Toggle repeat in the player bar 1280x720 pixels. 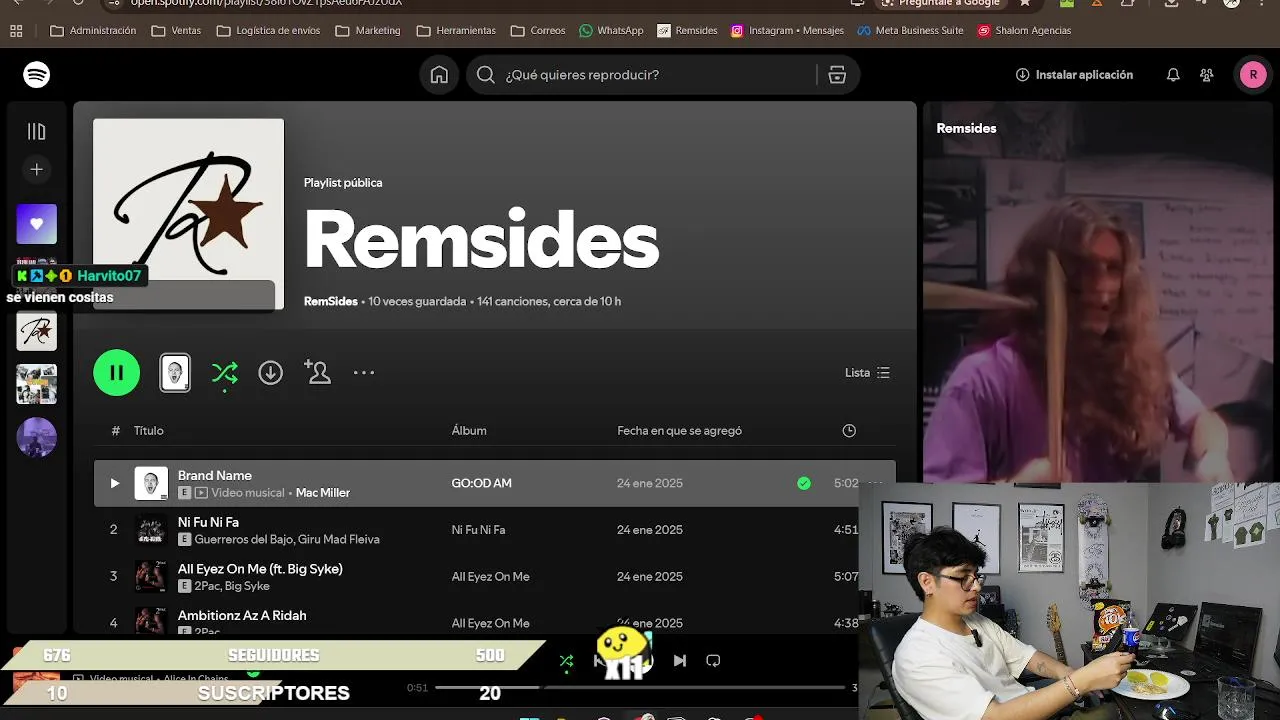713,661
